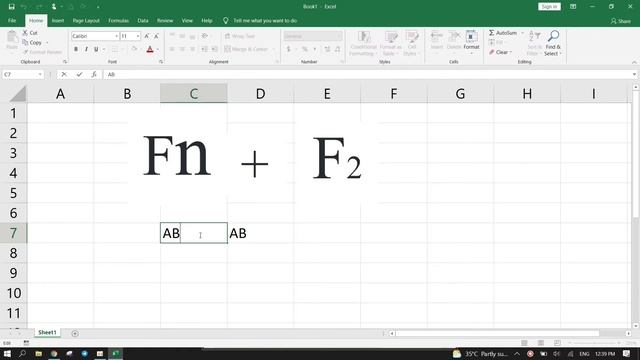Open the Font group dialog launcher
The width and height of the screenshot is (640, 360).
point(161,62)
